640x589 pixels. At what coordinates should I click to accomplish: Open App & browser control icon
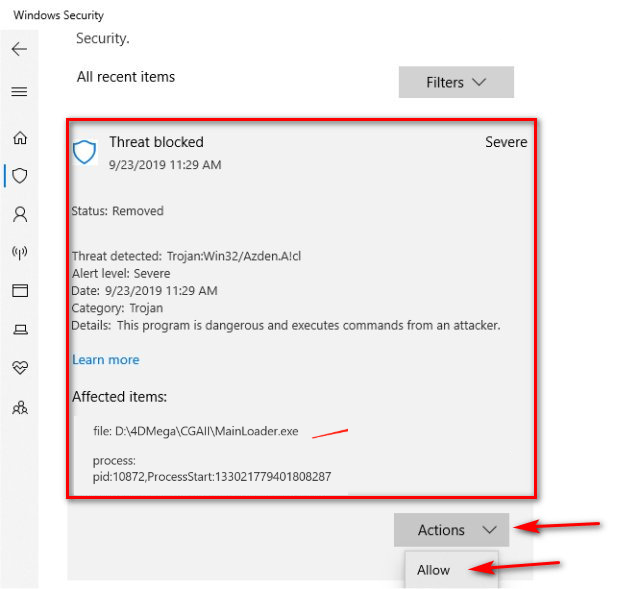19,290
